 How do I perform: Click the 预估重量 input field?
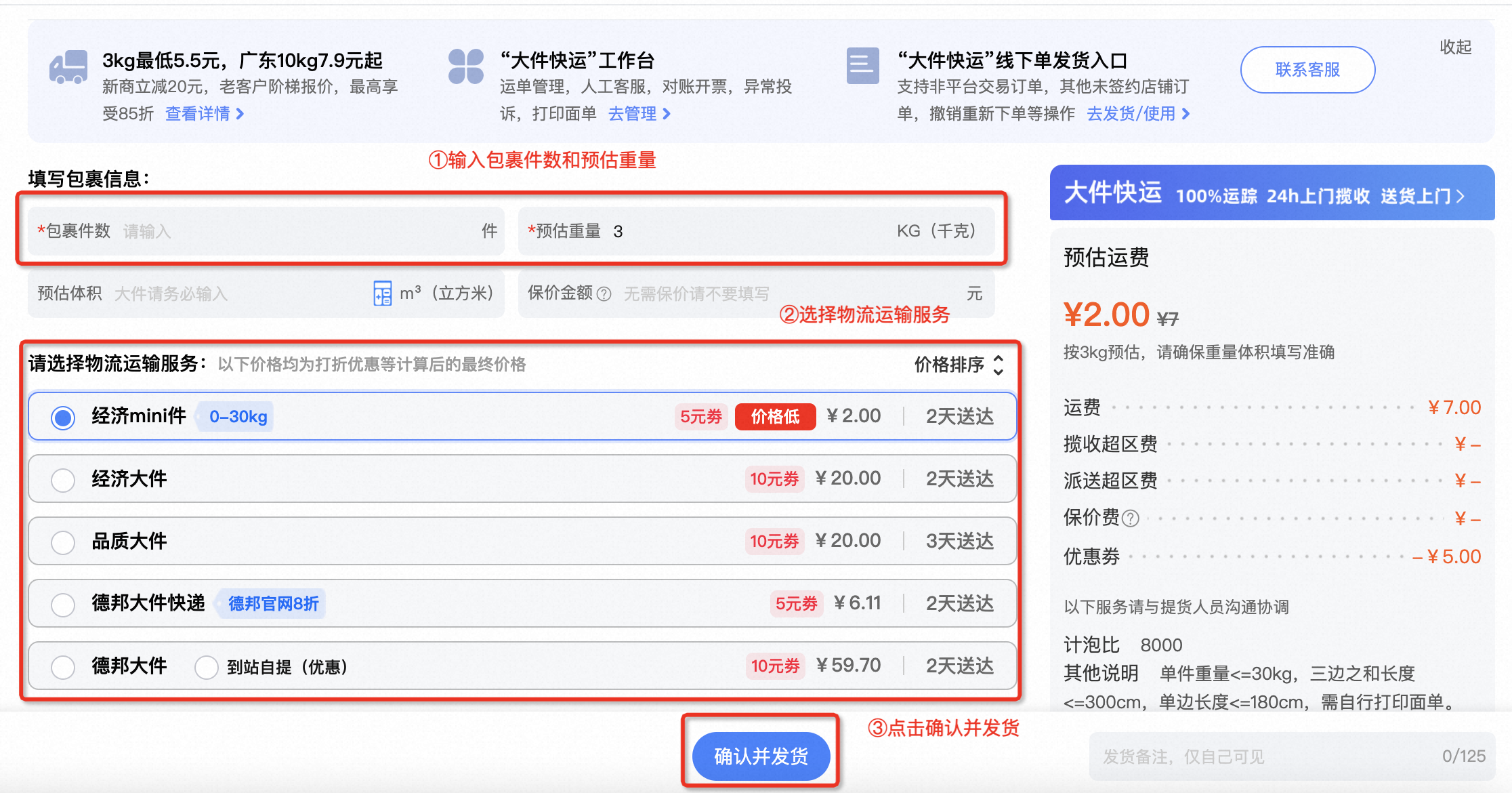pyautogui.click(x=756, y=231)
